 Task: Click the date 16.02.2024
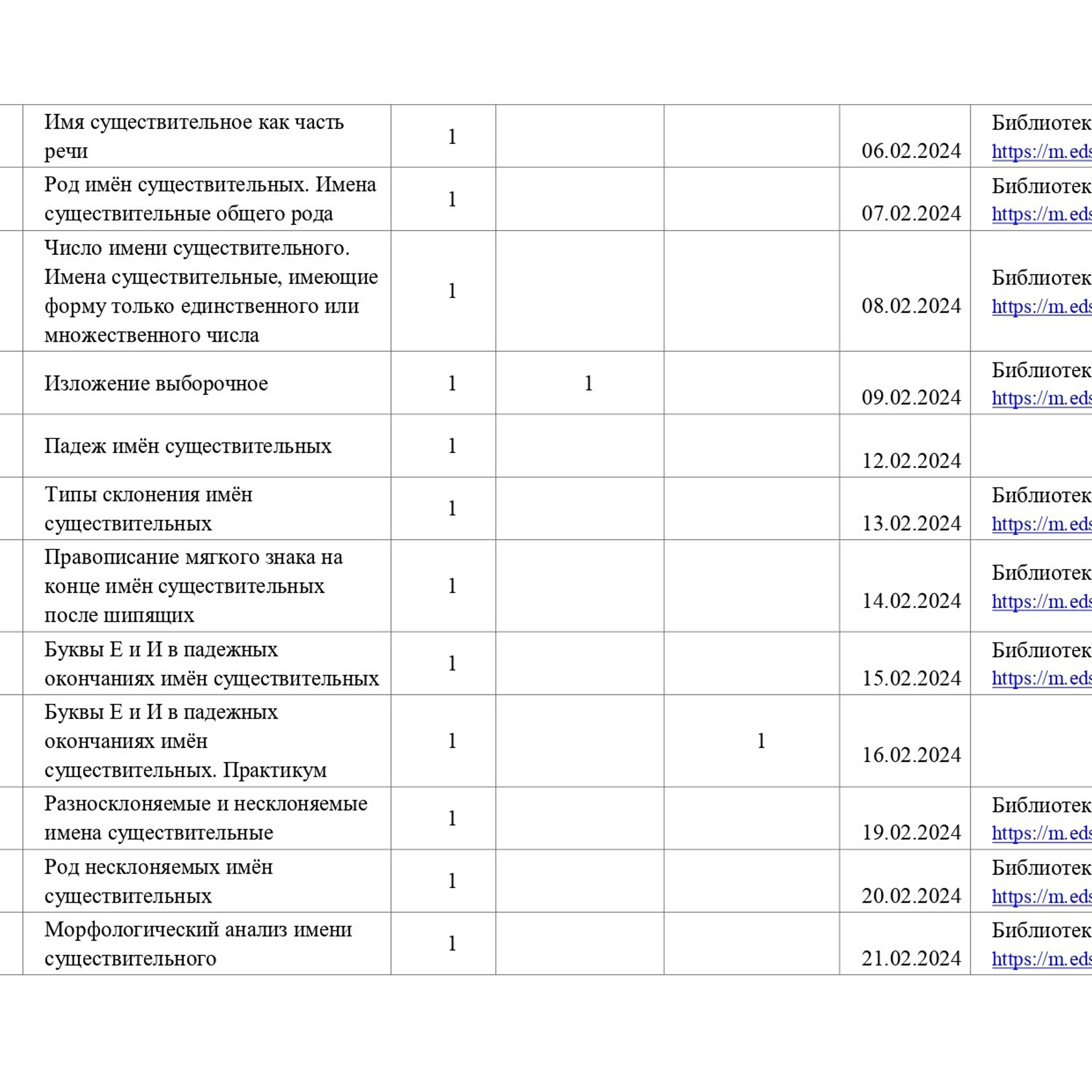911,755
